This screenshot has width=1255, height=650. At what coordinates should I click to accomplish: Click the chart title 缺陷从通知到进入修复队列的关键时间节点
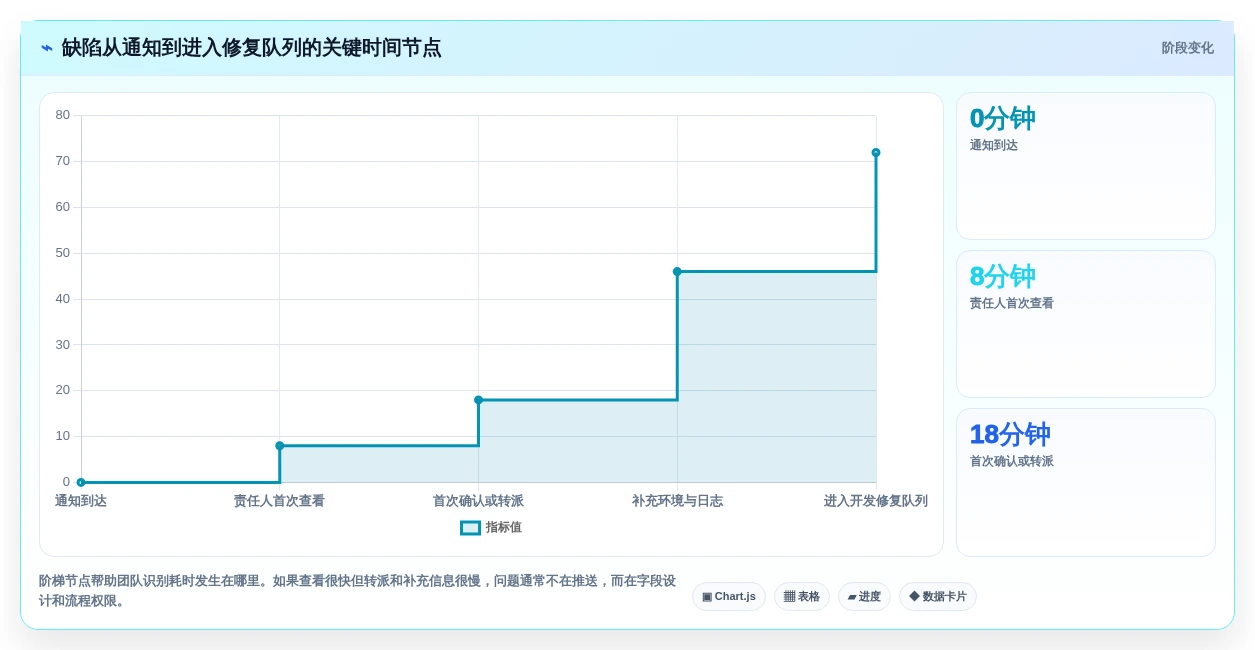(251, 48)
